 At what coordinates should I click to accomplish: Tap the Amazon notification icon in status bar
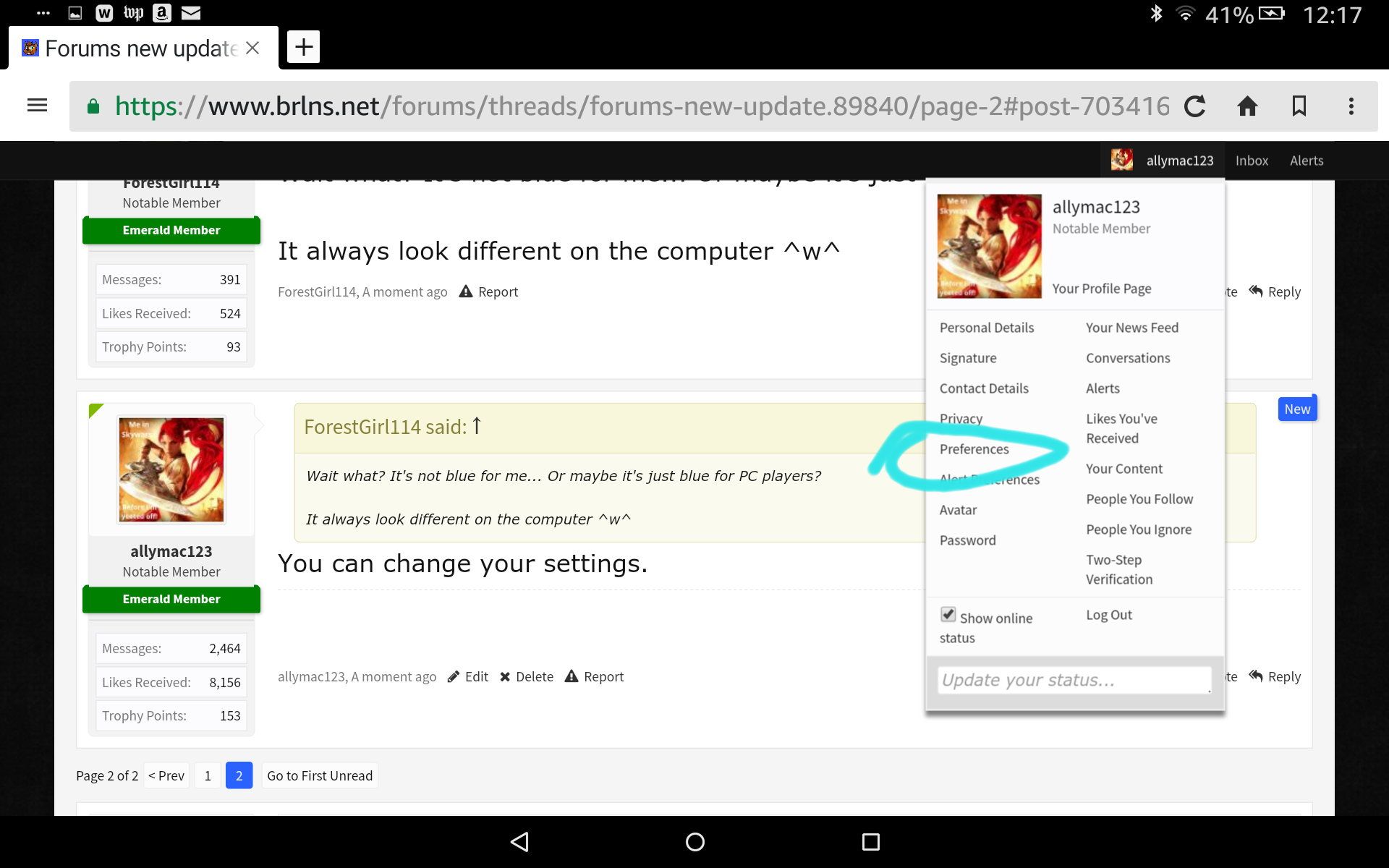click(x=162, y=13)
